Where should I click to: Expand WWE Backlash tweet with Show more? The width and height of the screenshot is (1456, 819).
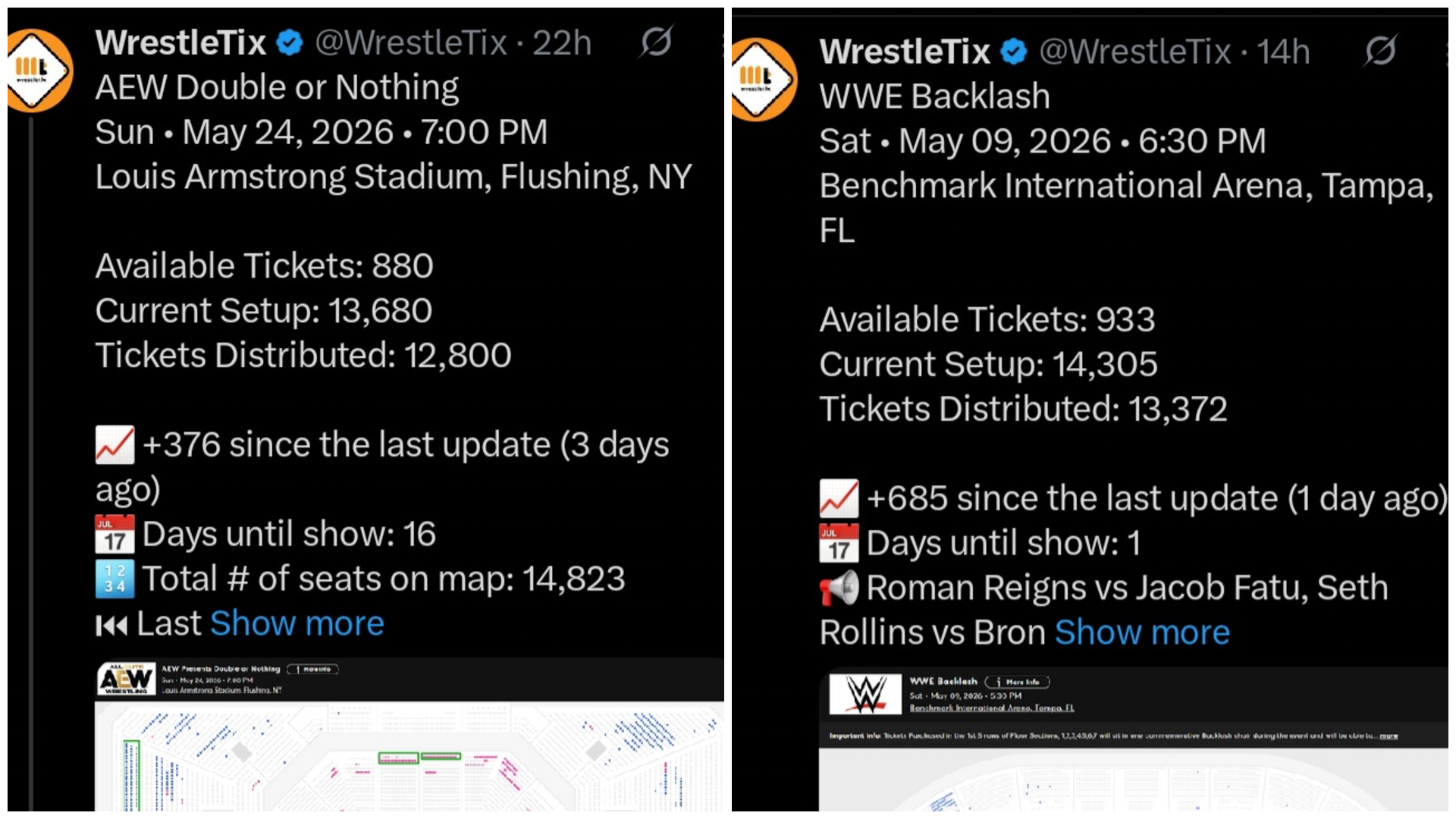coord(1142,632)
